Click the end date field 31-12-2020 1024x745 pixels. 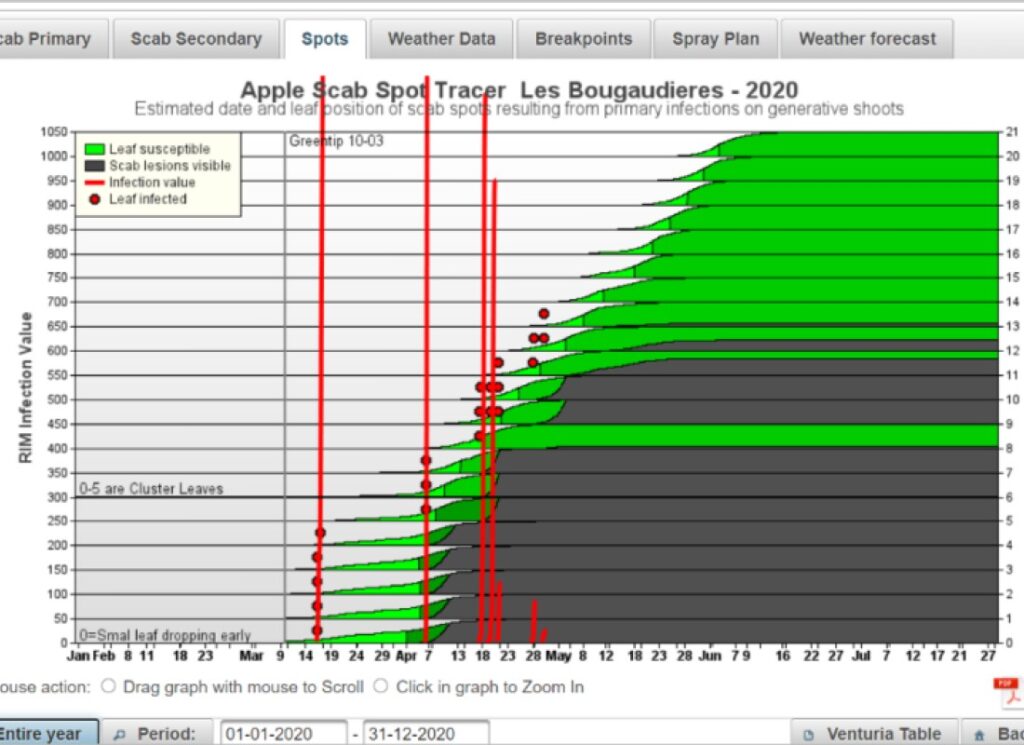426,734
